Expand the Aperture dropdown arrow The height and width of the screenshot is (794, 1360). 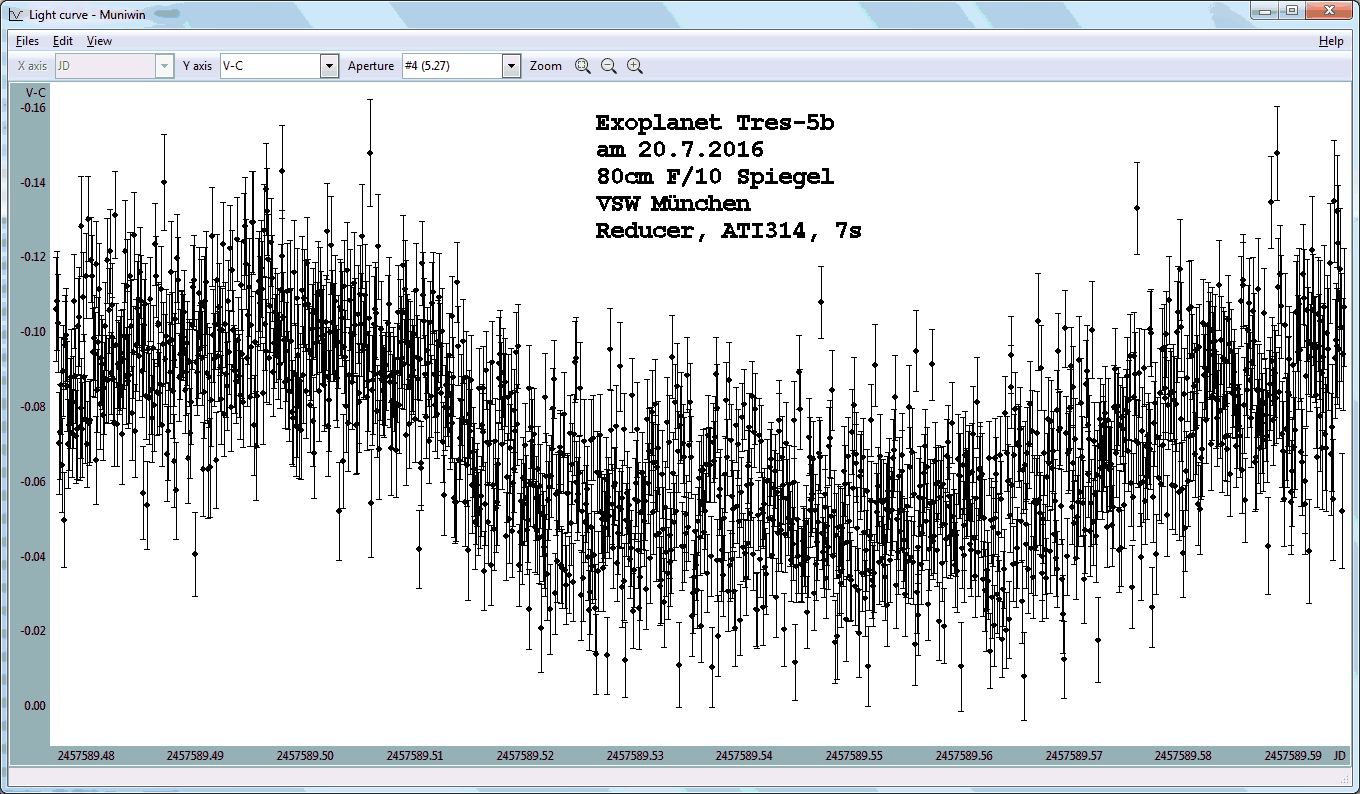pos(511,66)
